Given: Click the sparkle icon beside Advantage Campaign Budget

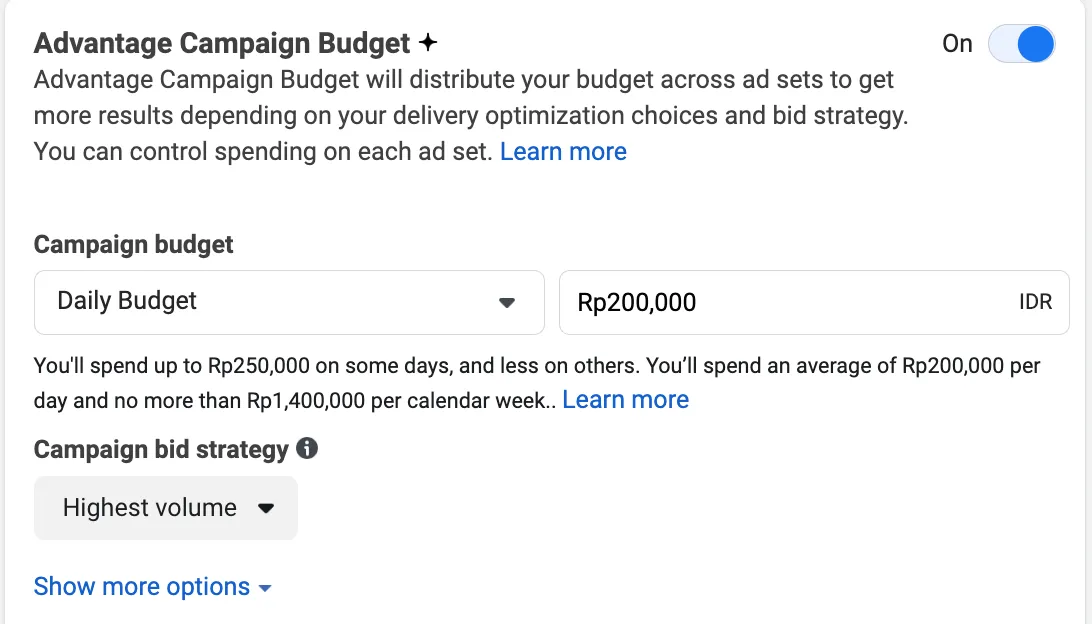Looking at the screenshot, I should (x=428, y=42).
